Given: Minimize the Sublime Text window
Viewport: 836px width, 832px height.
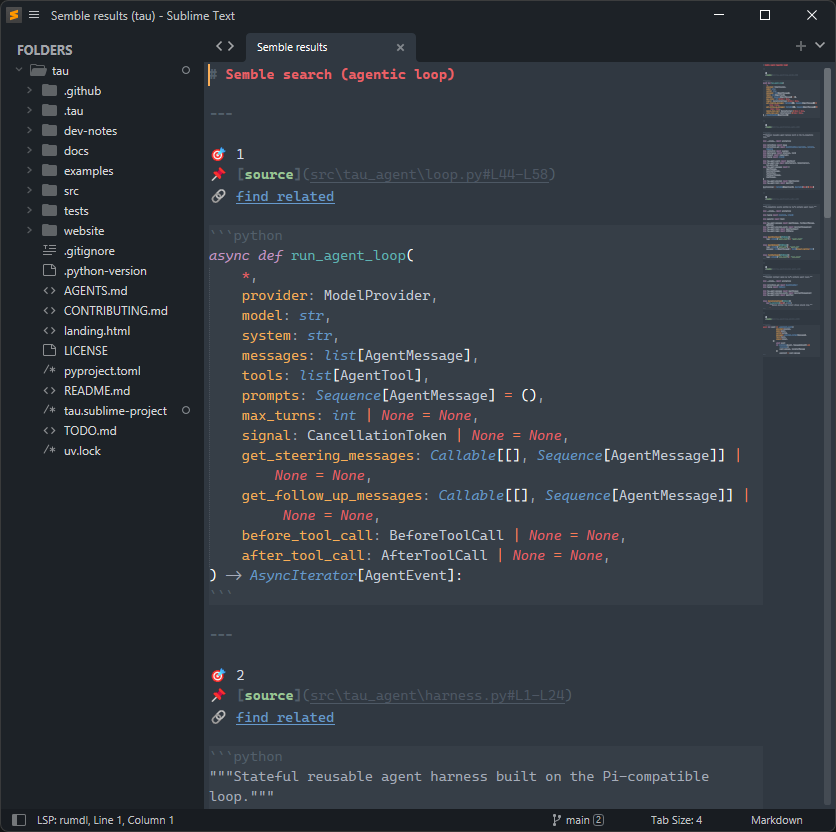Looking at the screenshot, I should 719,15.
